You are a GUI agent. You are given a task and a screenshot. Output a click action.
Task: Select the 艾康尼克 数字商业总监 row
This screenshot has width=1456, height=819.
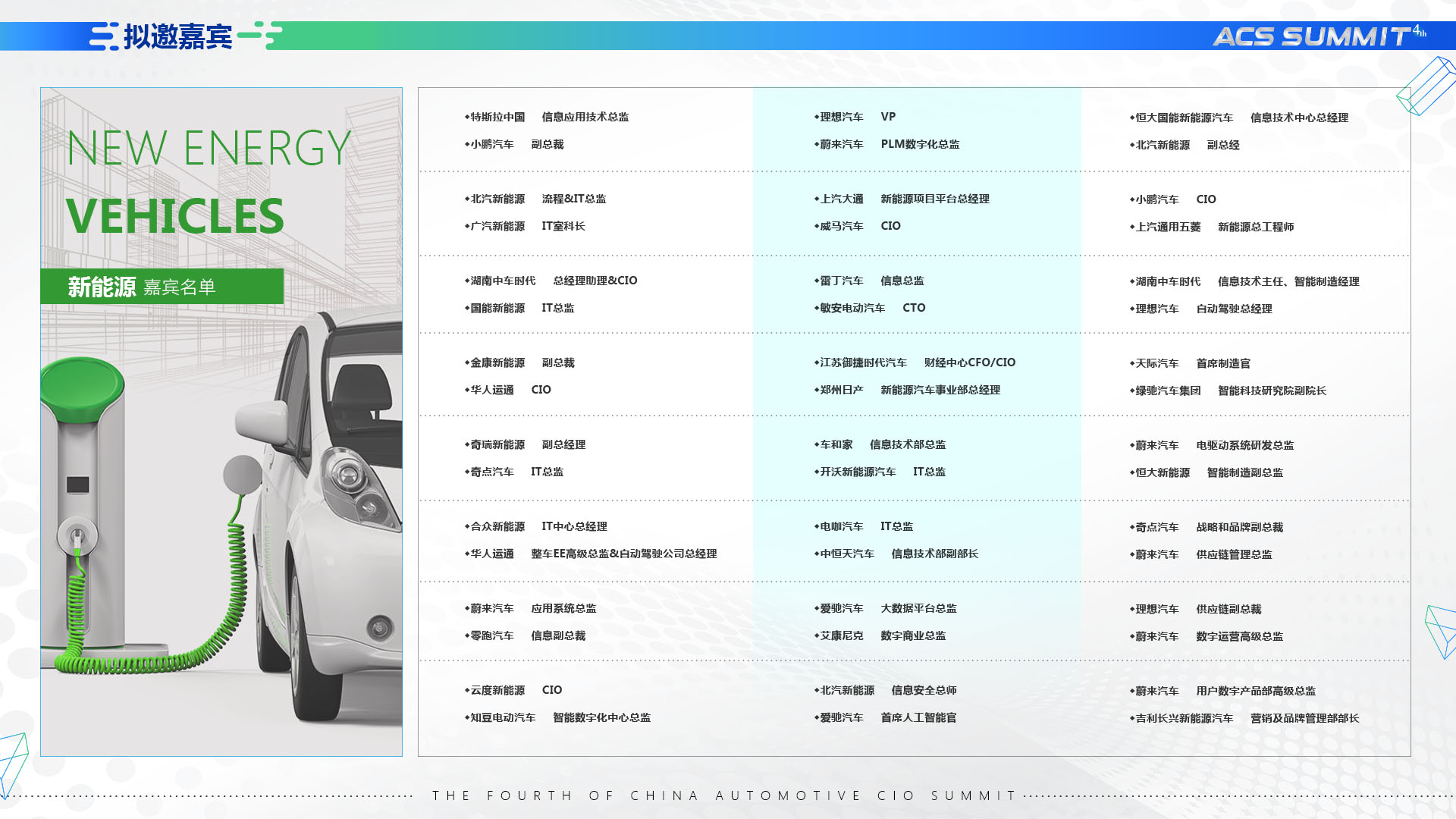880,635
